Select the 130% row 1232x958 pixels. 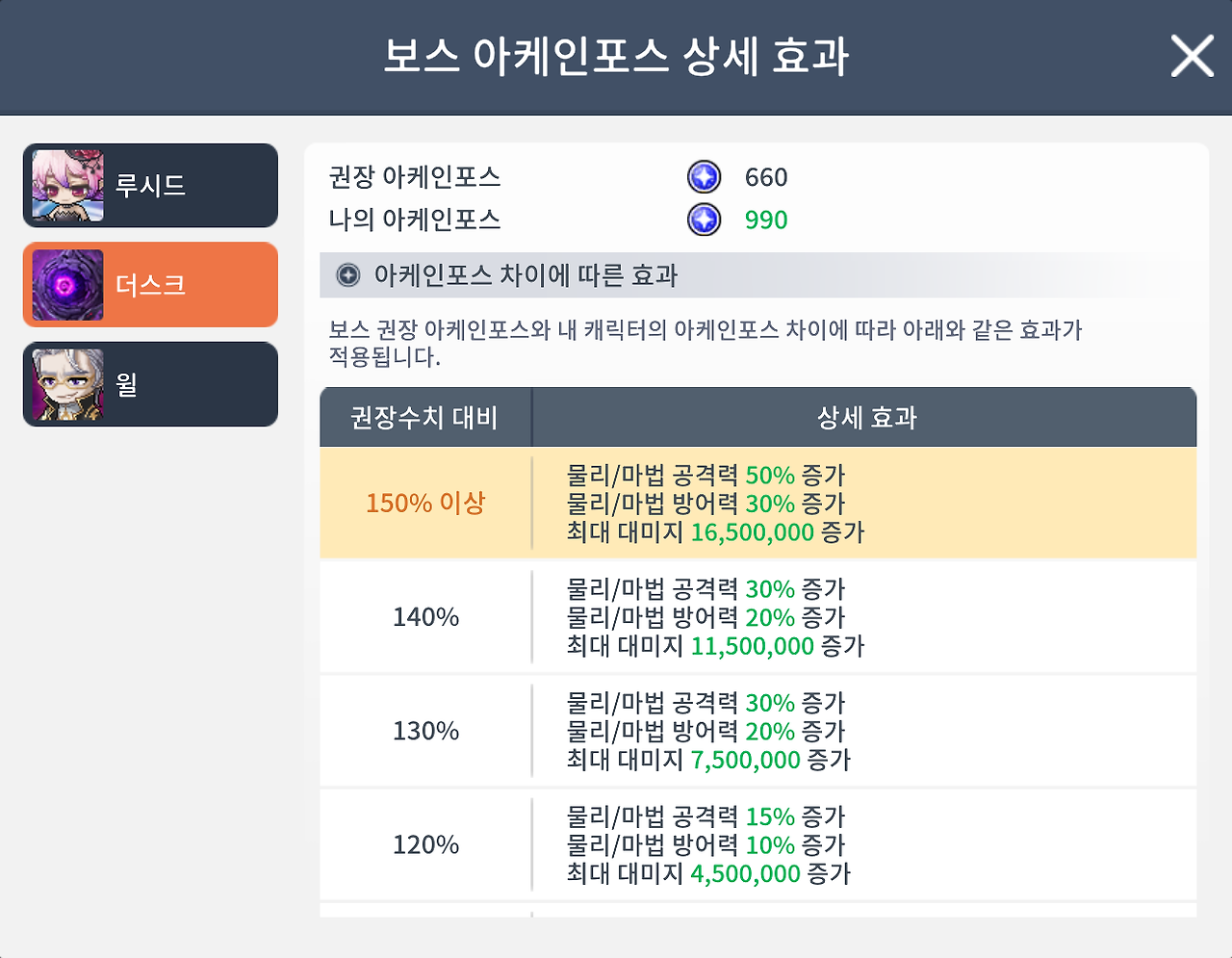(x=757, y=731)
